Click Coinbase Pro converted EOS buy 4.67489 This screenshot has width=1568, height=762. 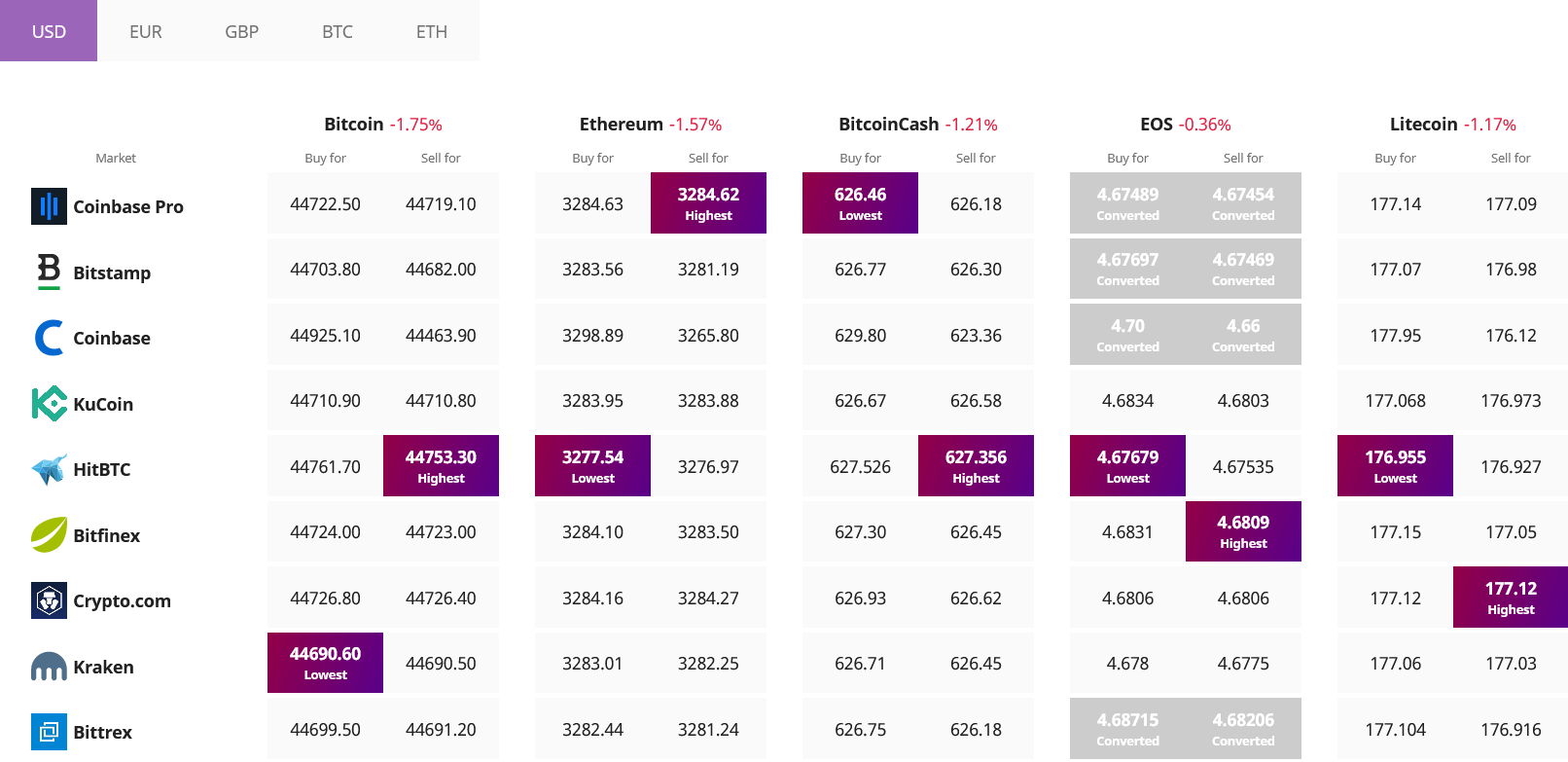point(1127,202)
